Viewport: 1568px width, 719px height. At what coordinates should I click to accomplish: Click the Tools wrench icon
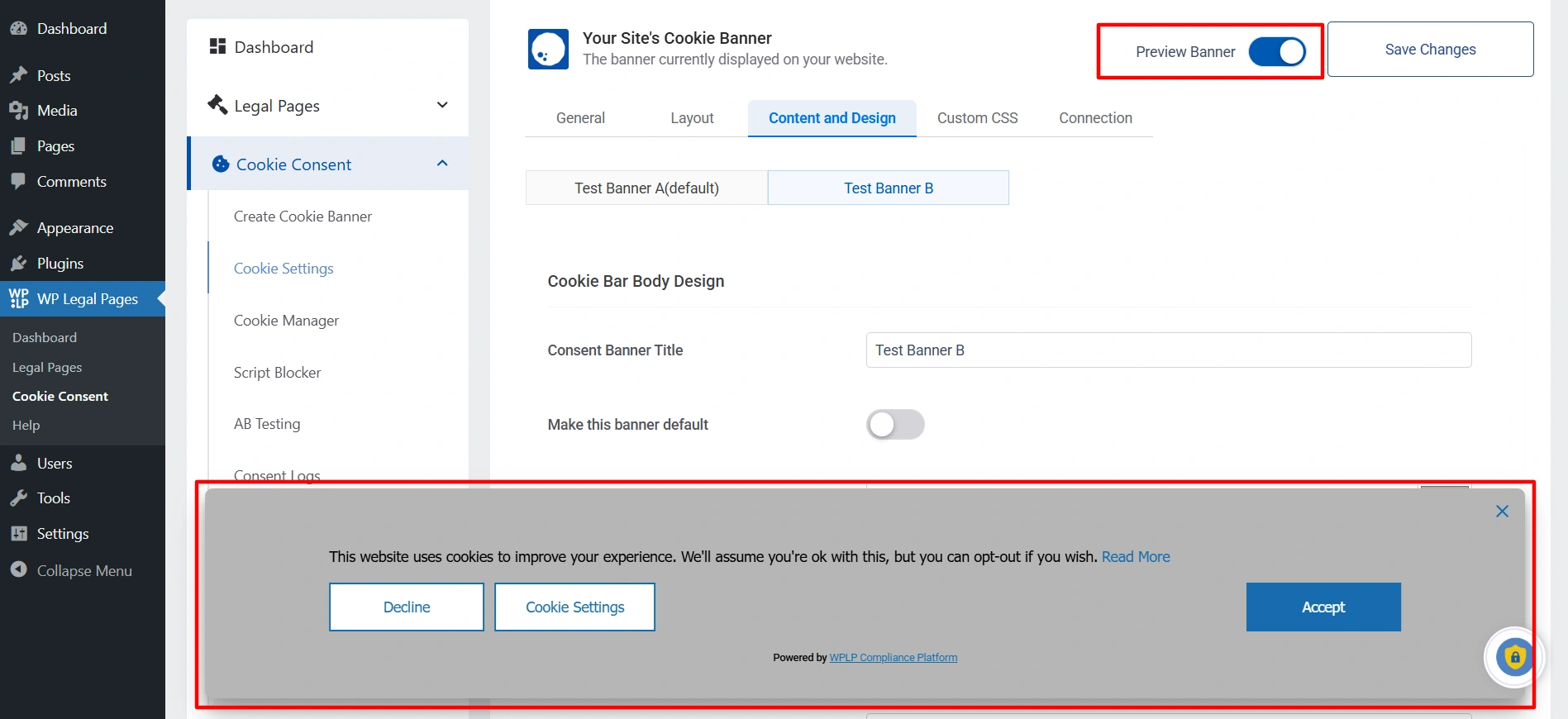coord(18,498)
